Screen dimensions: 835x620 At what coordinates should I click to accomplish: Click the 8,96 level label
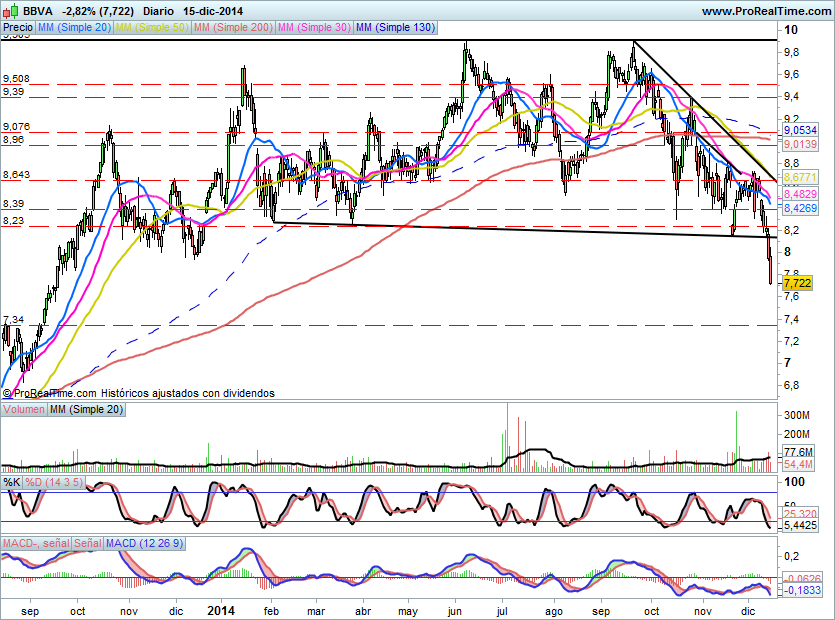tap(13, 140)
